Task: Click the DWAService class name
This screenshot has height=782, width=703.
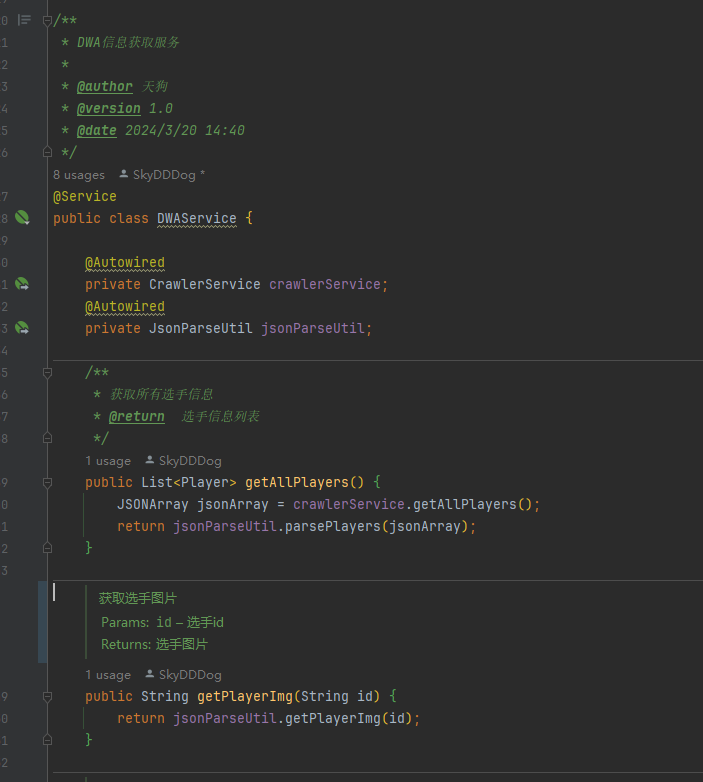Action: pyautogui.click(x=197, y=218)
